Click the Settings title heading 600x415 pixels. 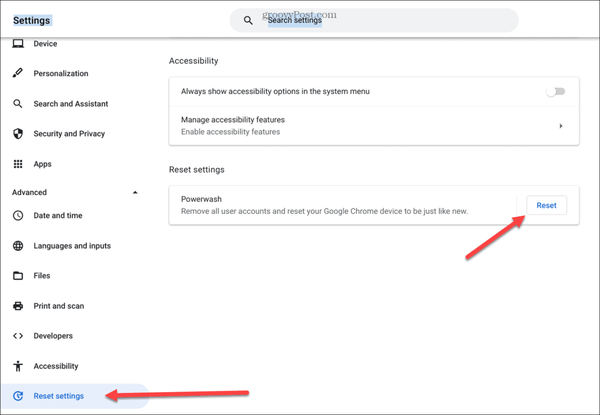click(32, 20)
